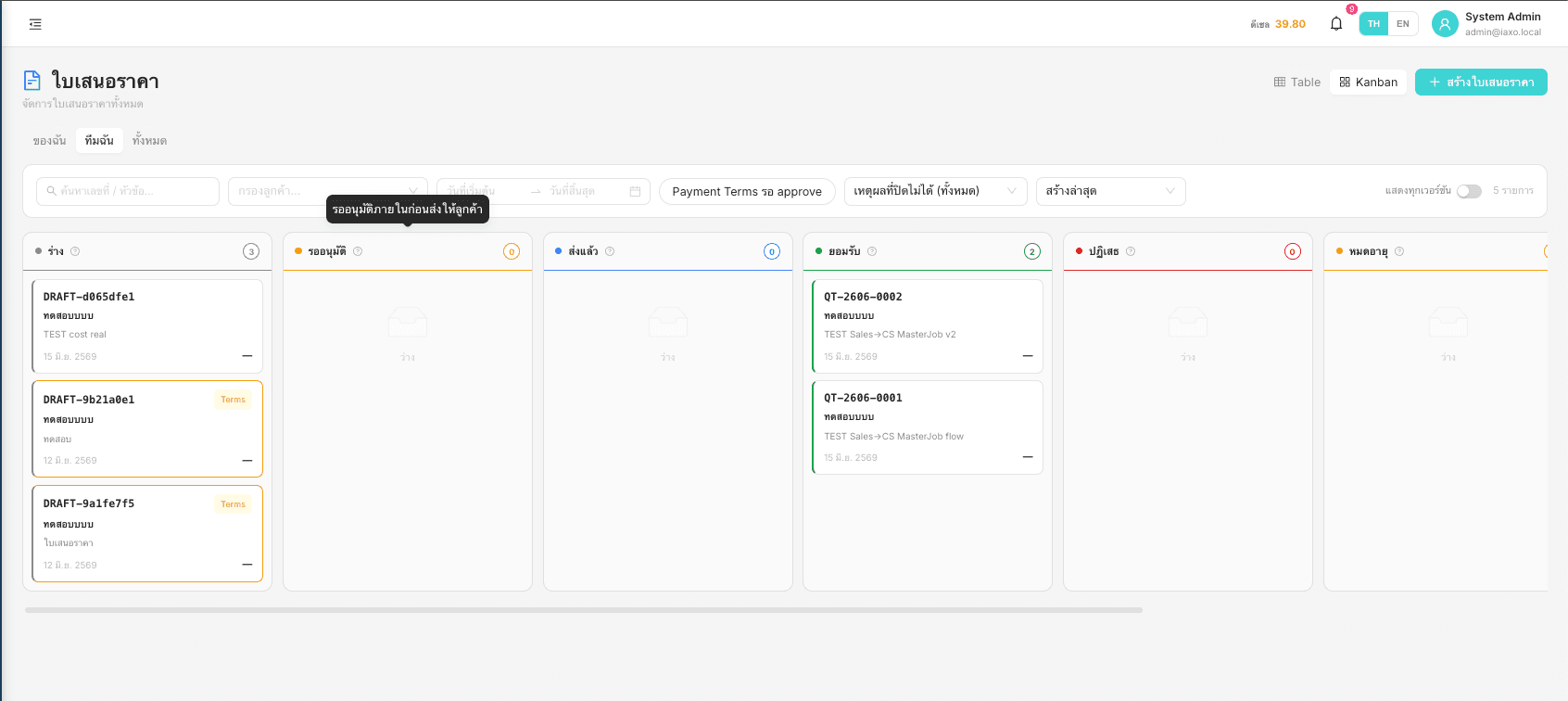Screen dimensions: 1568x701
Task: Click text 'TEST Sales→CS MasterJob v2'
Action: click(890, 335)
